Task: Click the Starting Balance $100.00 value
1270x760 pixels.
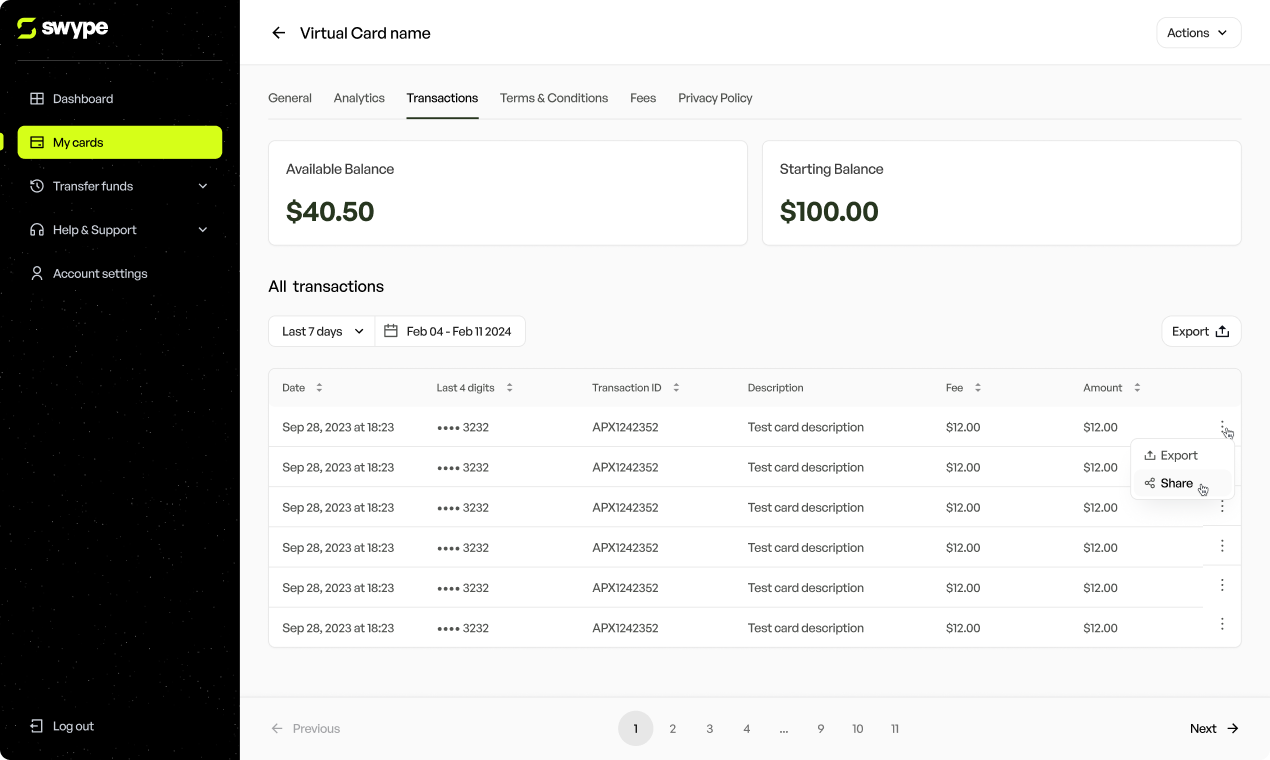Action: pyautogui.click(x=829, y=212)
